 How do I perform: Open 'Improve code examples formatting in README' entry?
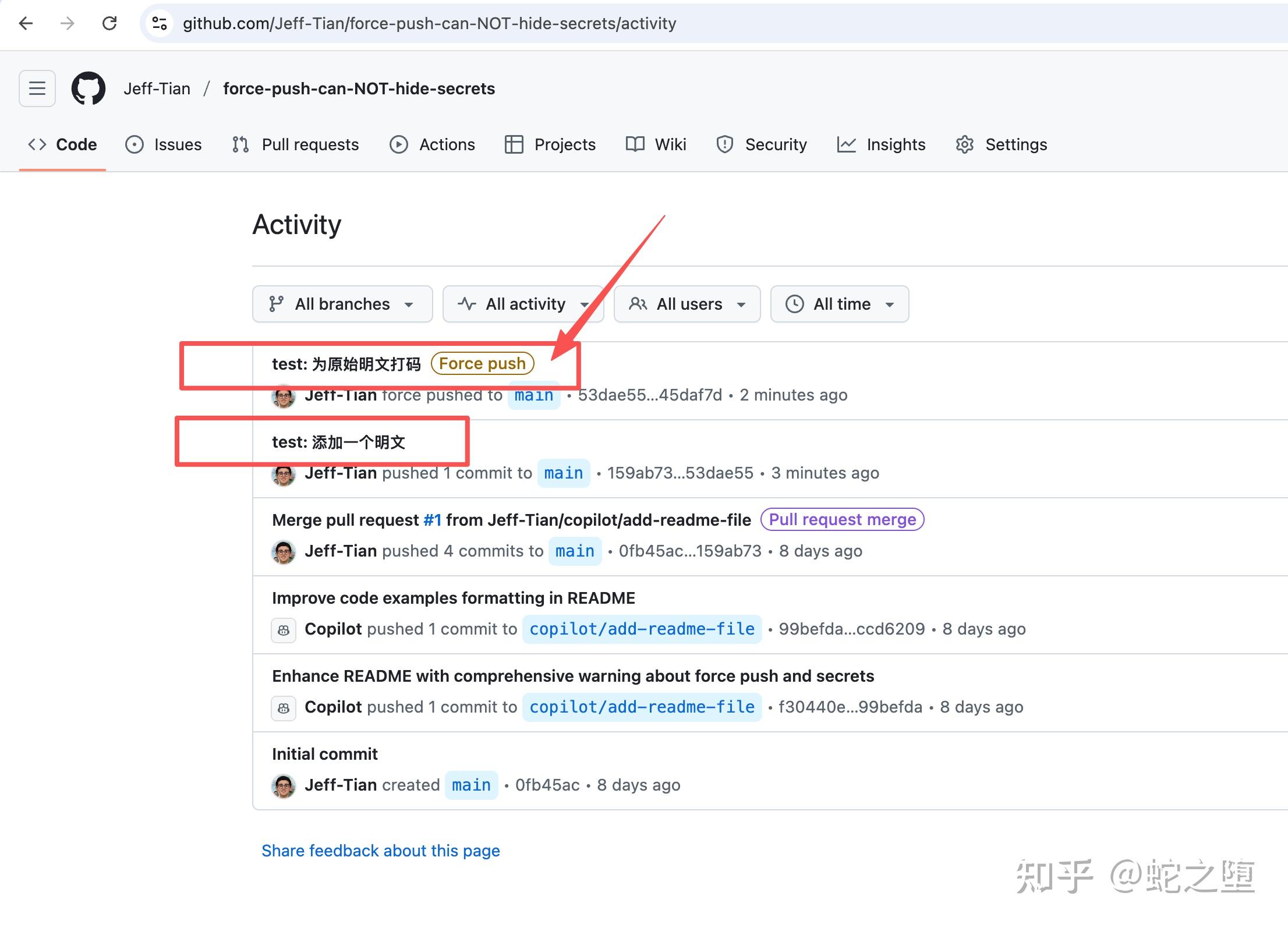coord(454,598)
